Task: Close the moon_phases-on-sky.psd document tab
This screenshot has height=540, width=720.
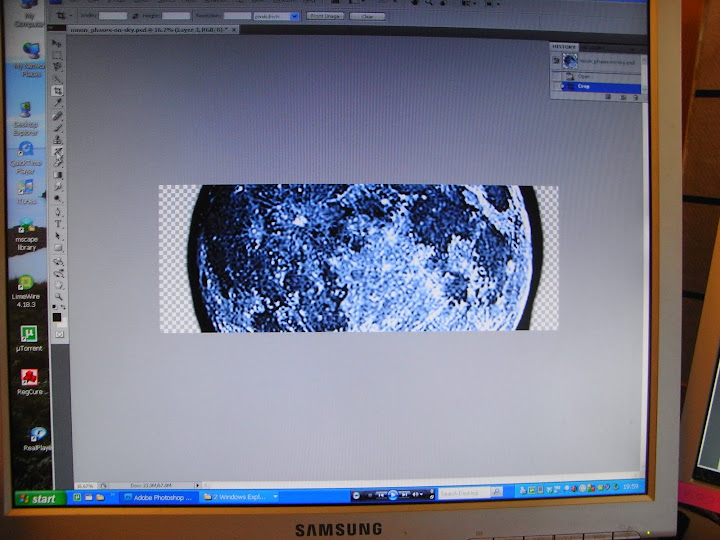Action: tap(234, 30)
